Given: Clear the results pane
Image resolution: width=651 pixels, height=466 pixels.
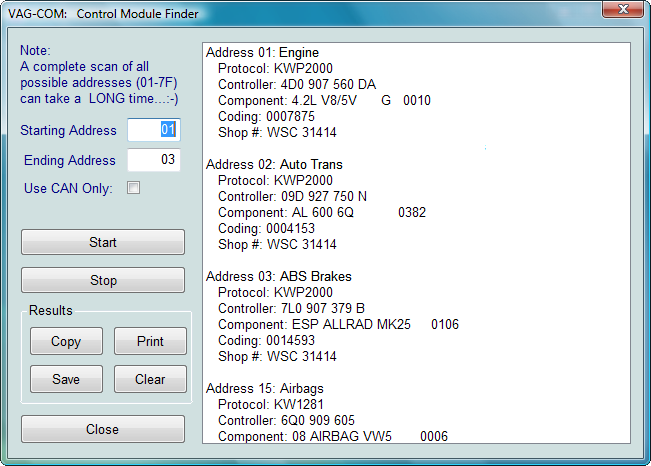Looking at the screenshot, I should (150, 379).
